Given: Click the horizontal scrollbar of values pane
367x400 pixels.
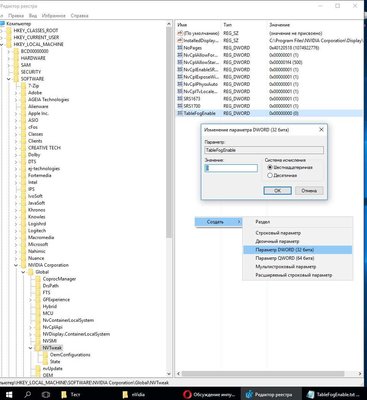Looking at the screenshot, I should coord(269,374).
